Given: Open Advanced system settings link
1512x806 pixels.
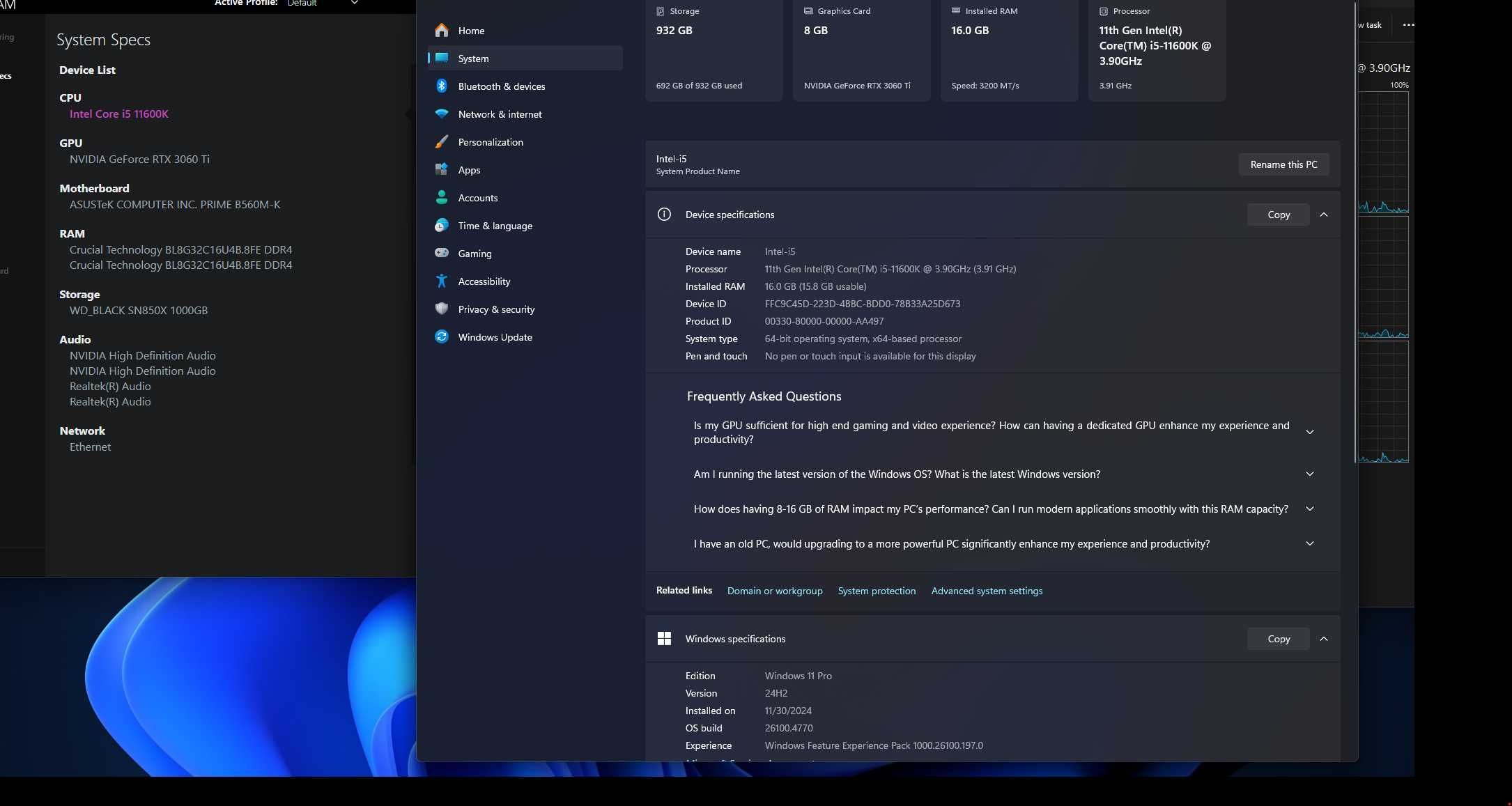Looking at the screenshot, I should pos(987,591).
